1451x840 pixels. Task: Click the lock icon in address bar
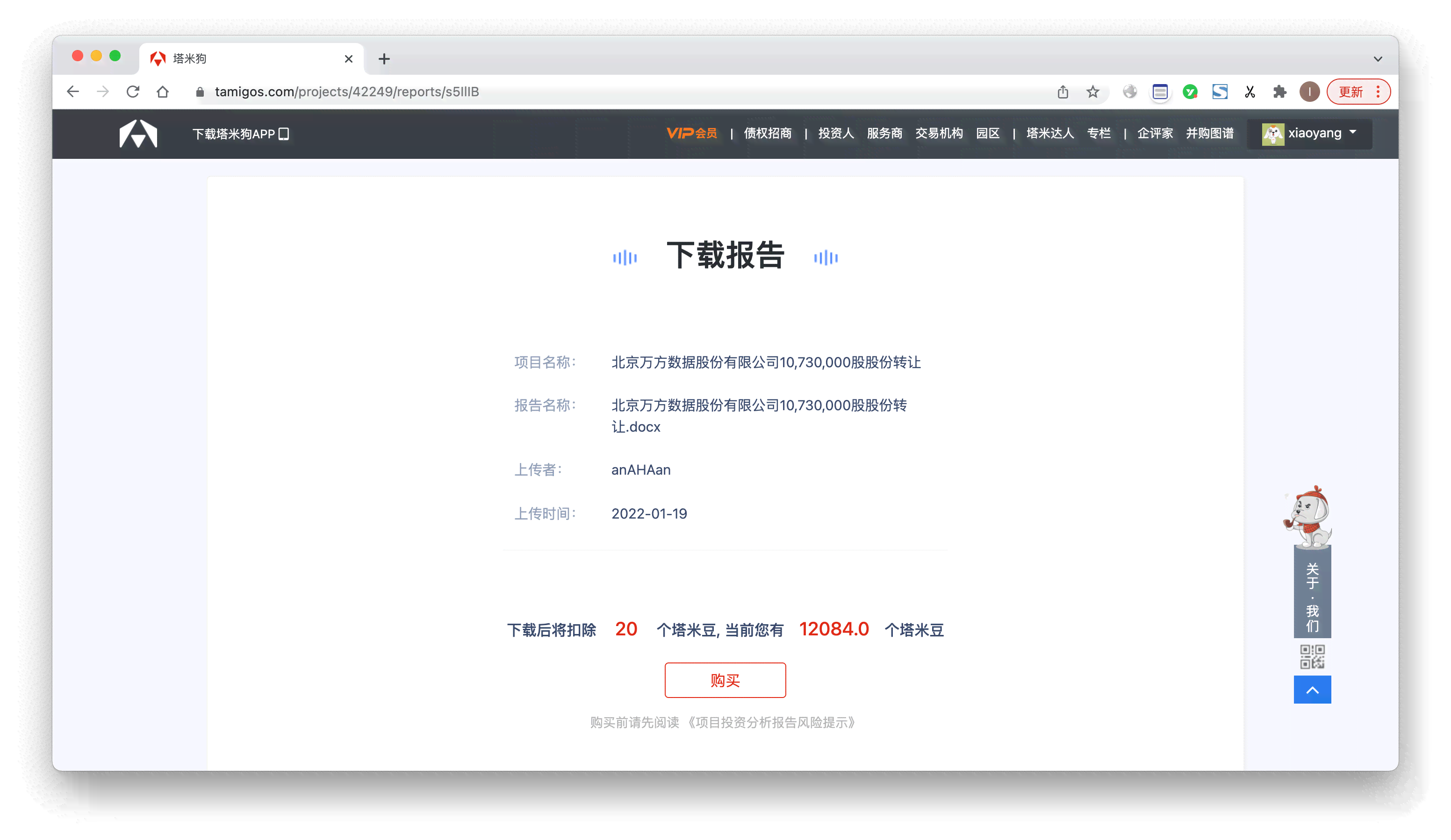200,92
